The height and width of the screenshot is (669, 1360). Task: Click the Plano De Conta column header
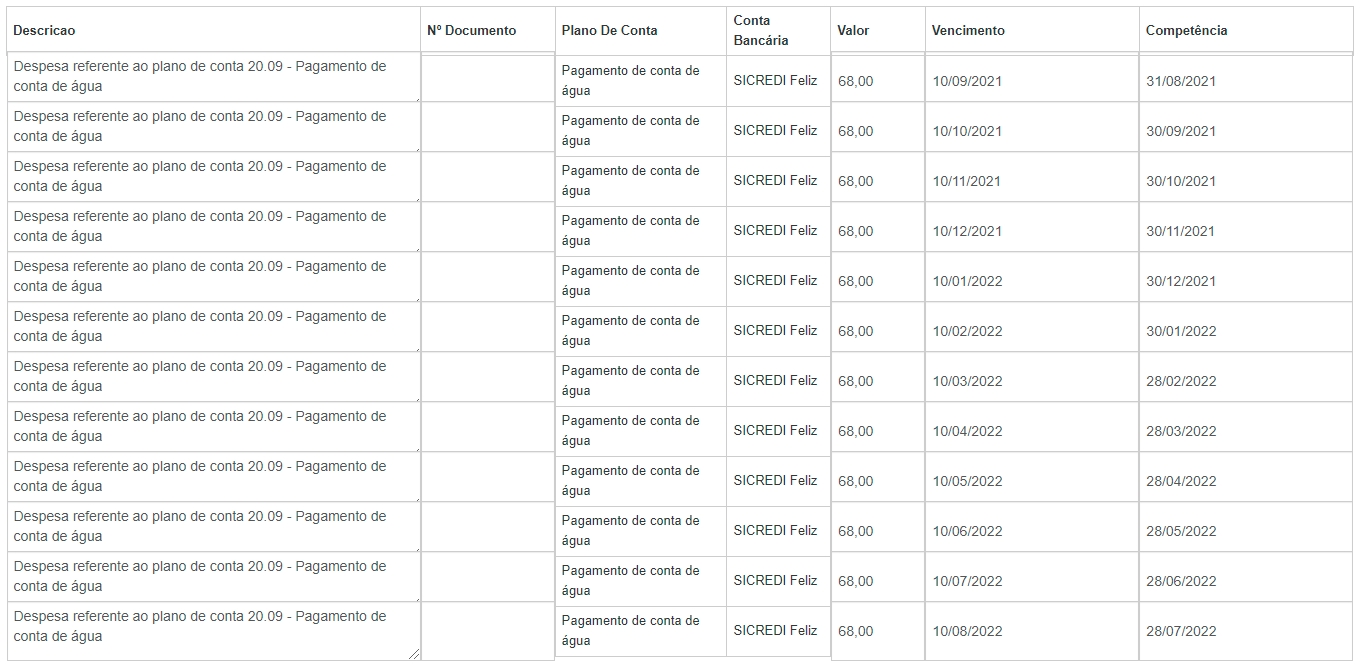[x=609, y=31]
